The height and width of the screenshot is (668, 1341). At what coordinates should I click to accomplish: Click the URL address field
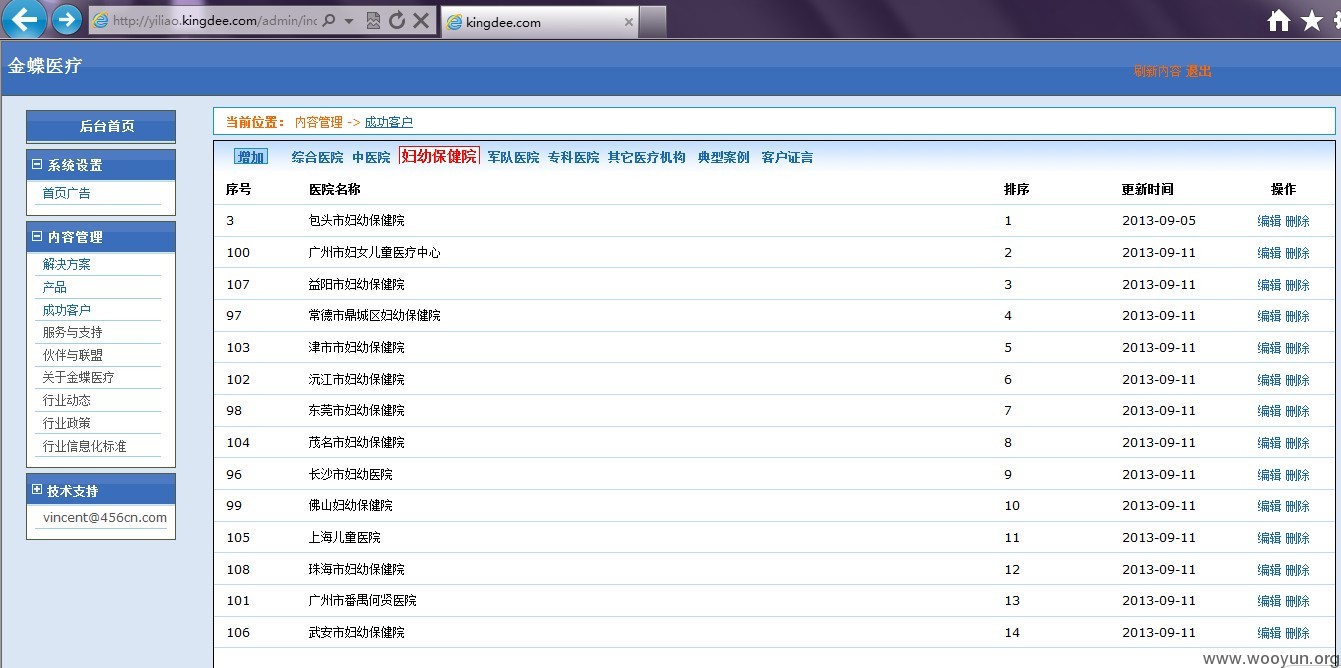[x=214, y=21]
